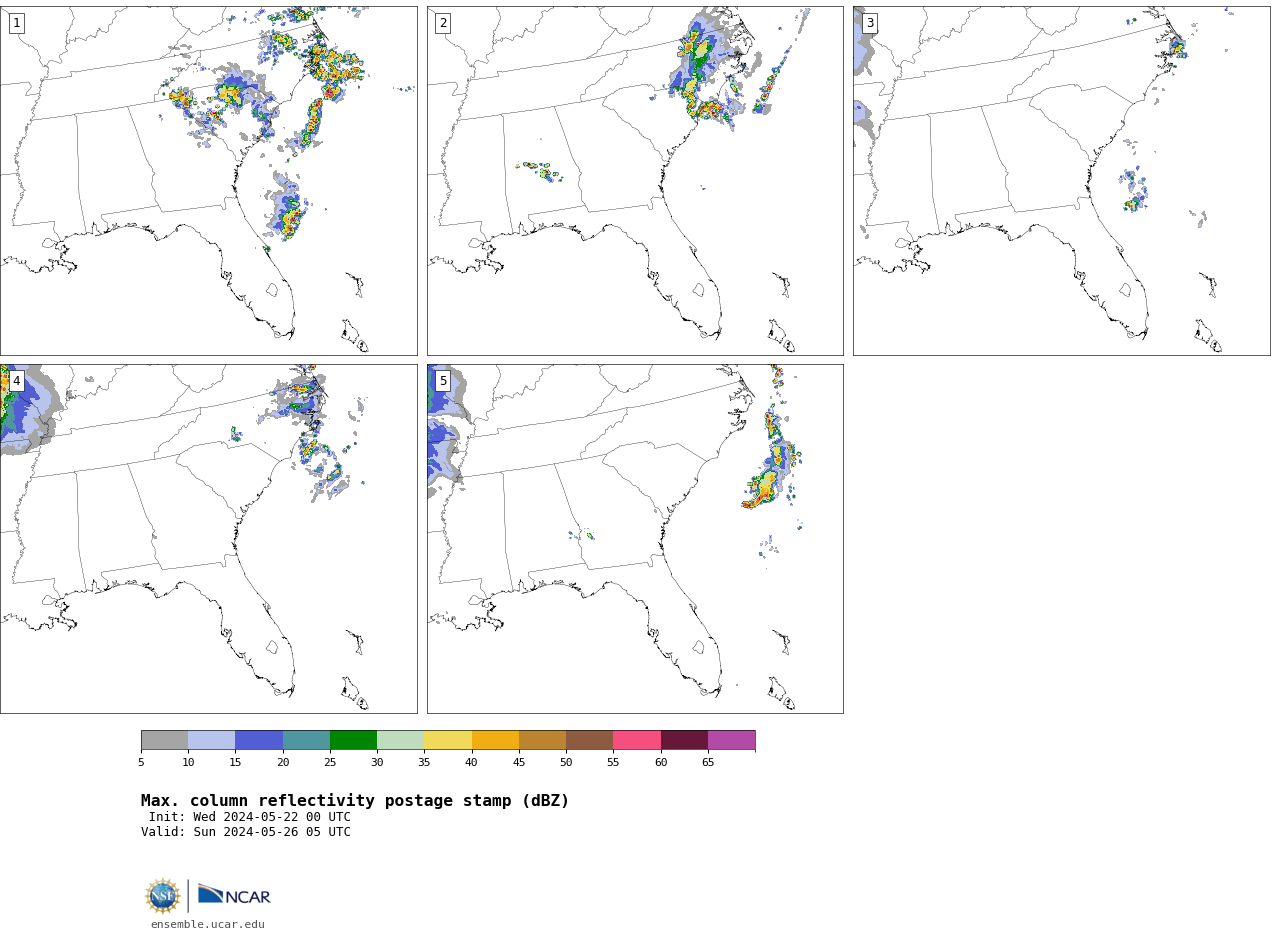Click the member number 3 label box
1280x936 pixels.
[870, 23]
